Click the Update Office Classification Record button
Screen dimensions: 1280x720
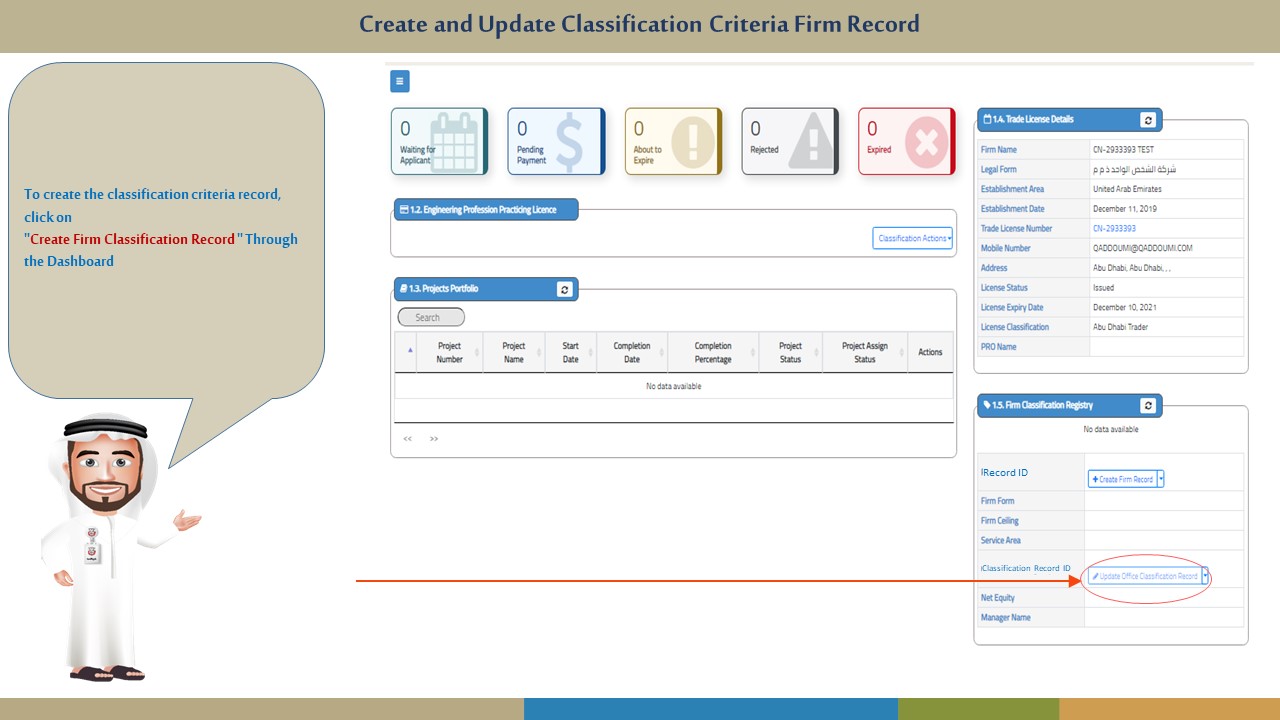(1144, 576)
